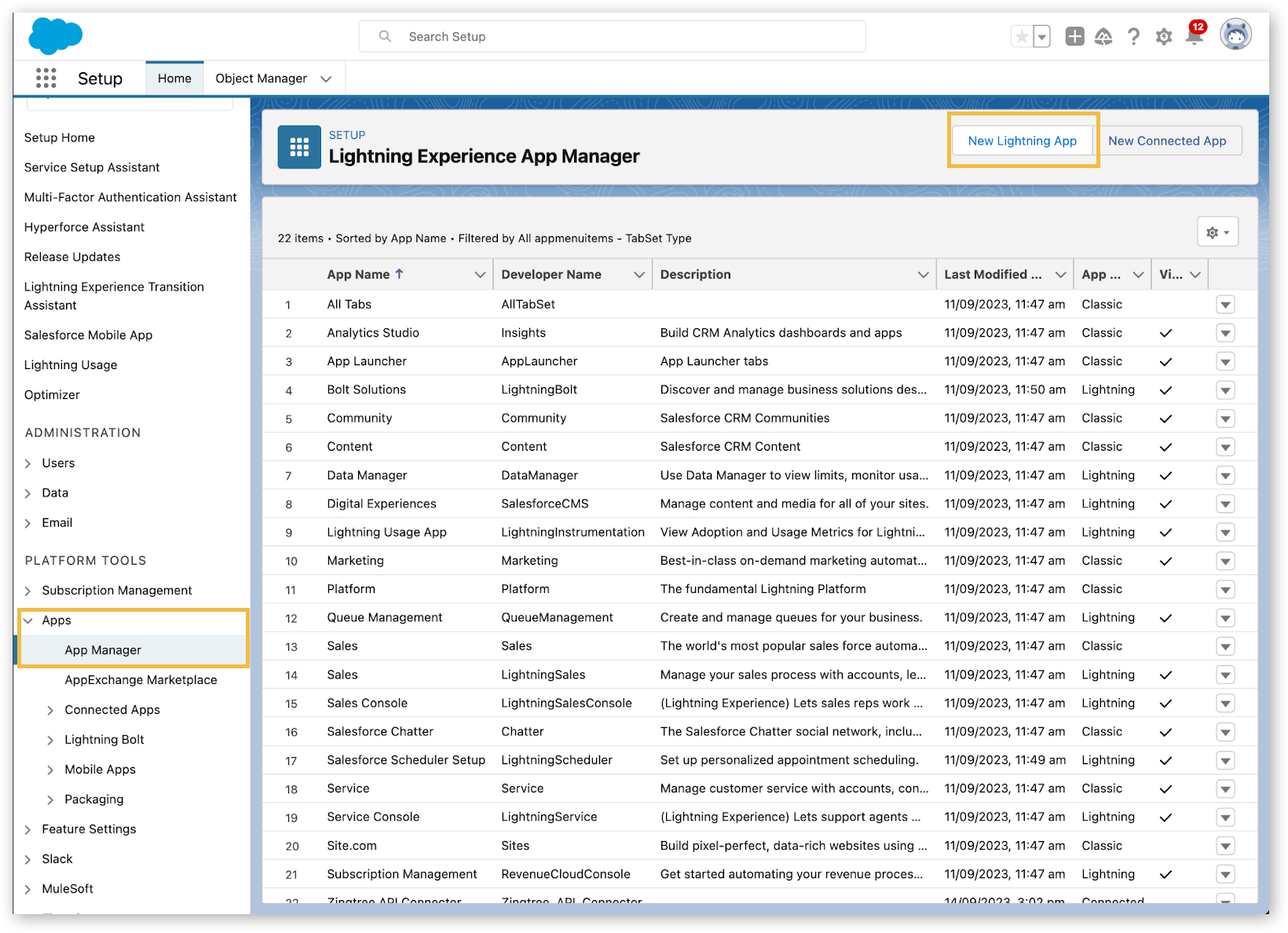Screen dimensions: 1288x933
Task: Open row actions for Analytics Studio
Action: tap(1225, 333)
